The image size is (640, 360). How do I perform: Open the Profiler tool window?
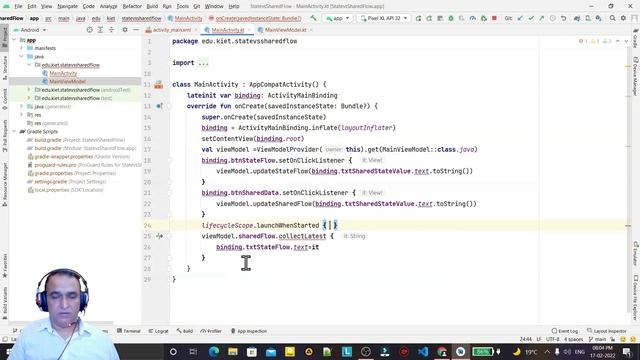(x=211, y=331)
